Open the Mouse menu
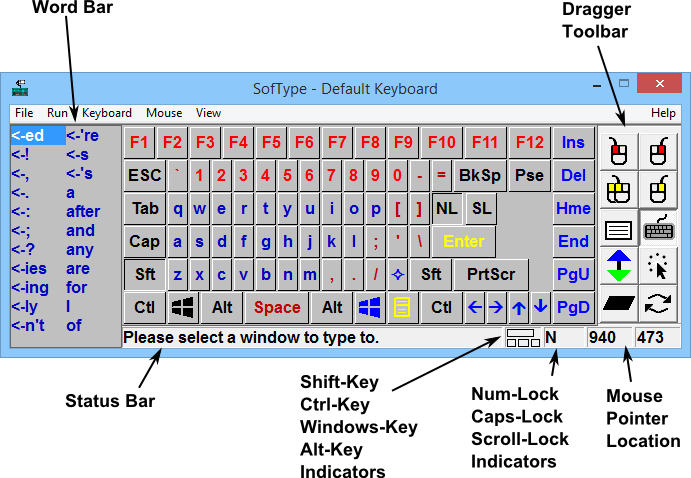Screen dimensions: 691x478 [164, 113]
